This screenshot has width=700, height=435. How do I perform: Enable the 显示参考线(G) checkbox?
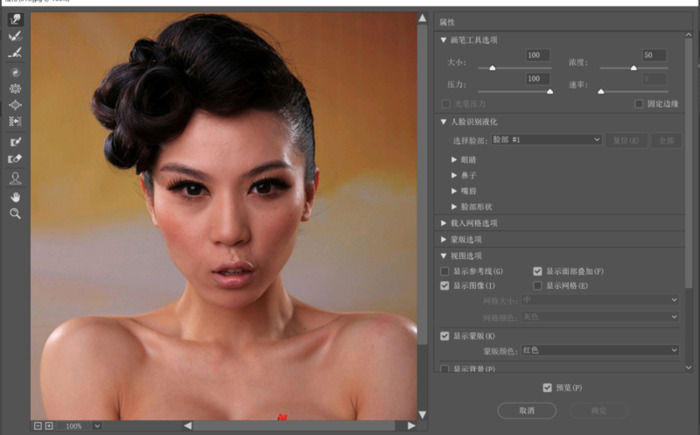[x=445, y=271]
